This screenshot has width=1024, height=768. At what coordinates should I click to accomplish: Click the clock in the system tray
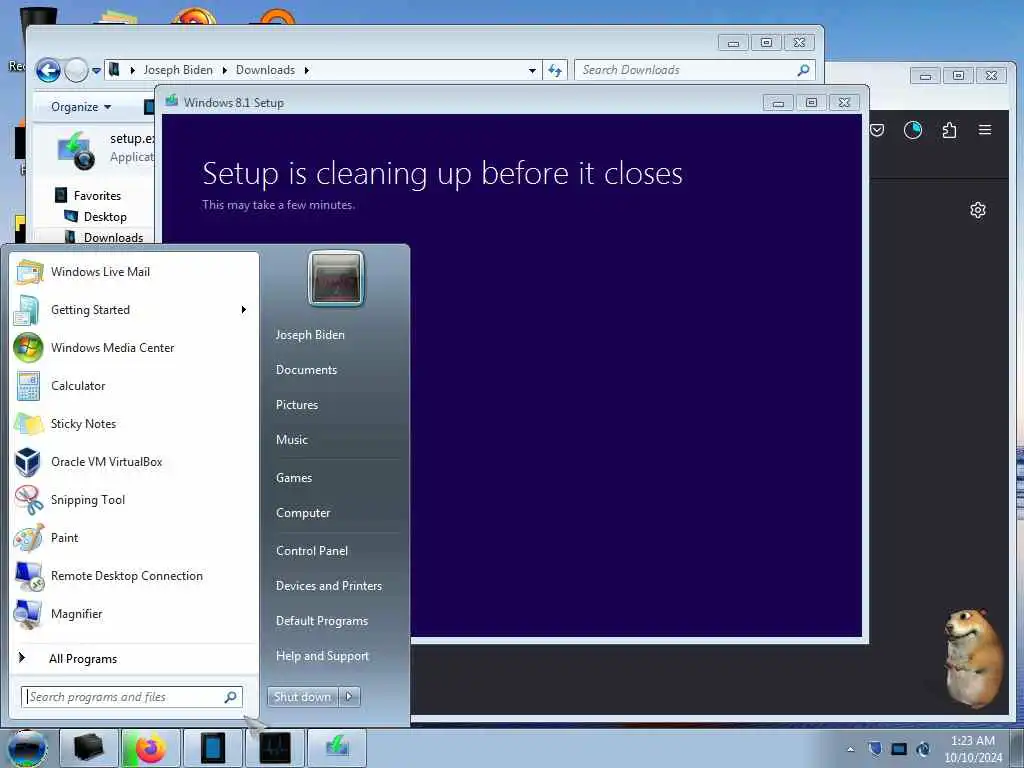coord(973,749)
